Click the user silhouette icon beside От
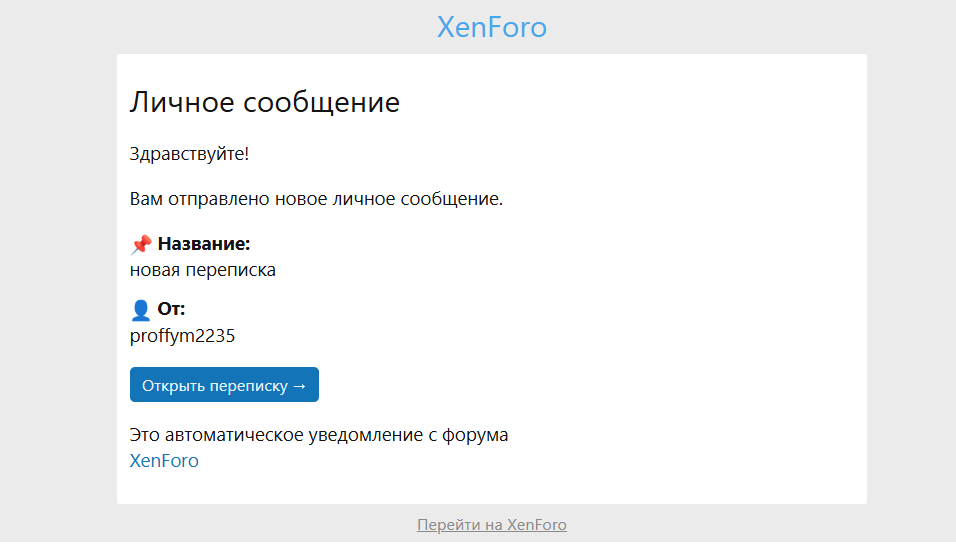This screenshot has height=544, width=956. [141, 310]
